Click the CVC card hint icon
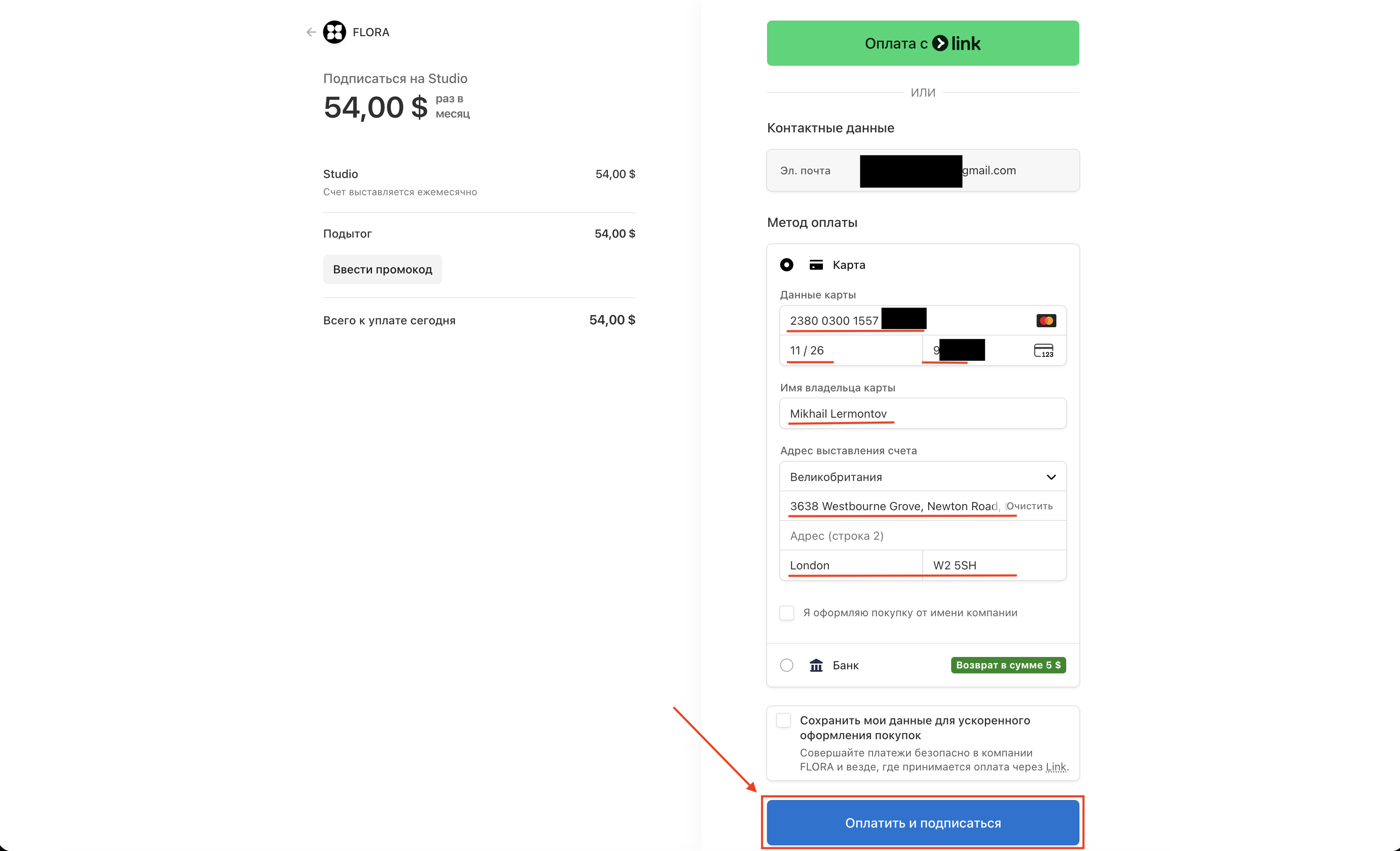Image resolution: width=1400 pixels, height=851 pixels. tap(1043, 351)
